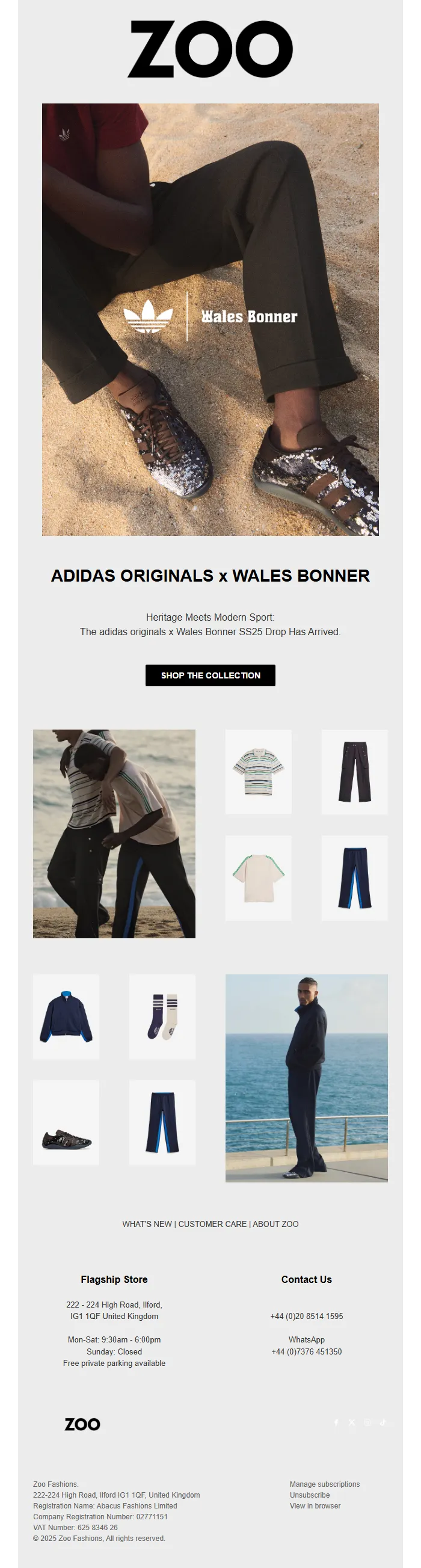Image resolution: width=421 pixels, height=1568 pixels.
Task: Click the Unsubscribe link
Action: [310, 1495]
